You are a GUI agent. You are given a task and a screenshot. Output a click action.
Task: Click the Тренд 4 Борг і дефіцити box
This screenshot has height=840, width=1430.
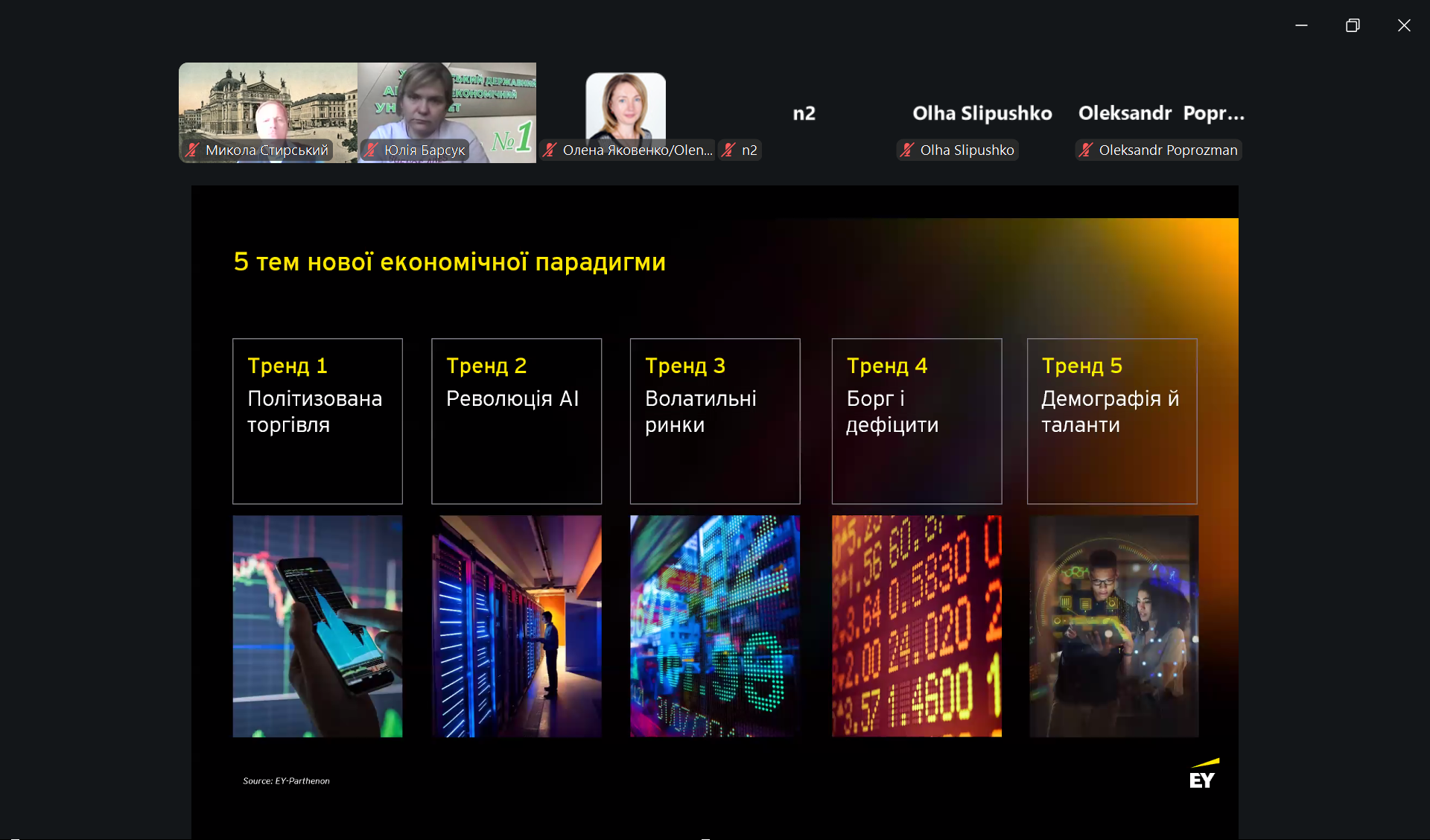[x=916, y=421]
